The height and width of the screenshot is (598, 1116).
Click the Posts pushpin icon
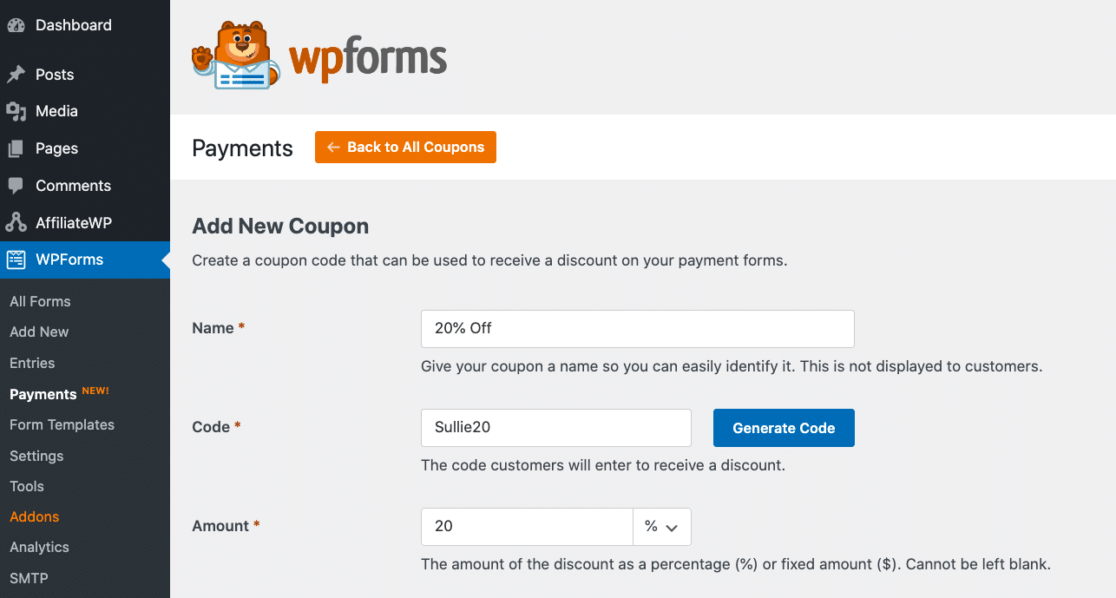pyautogui.click(x=16, y=74)
